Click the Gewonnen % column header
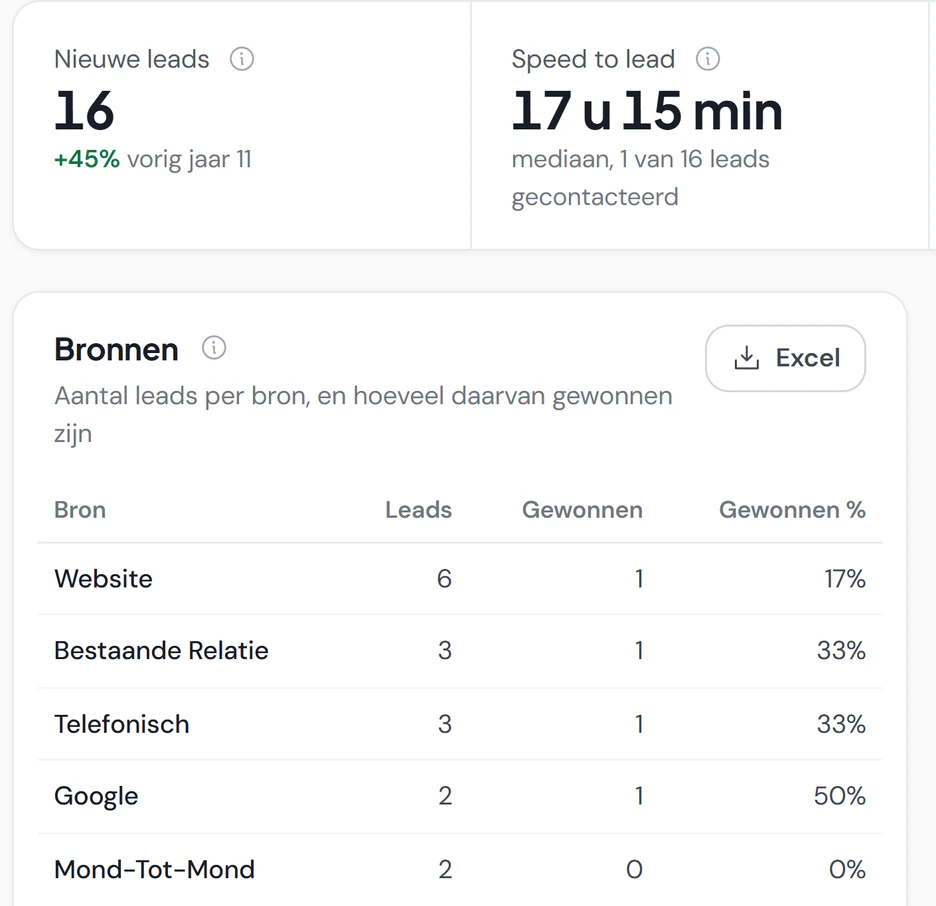 (792, 510)
